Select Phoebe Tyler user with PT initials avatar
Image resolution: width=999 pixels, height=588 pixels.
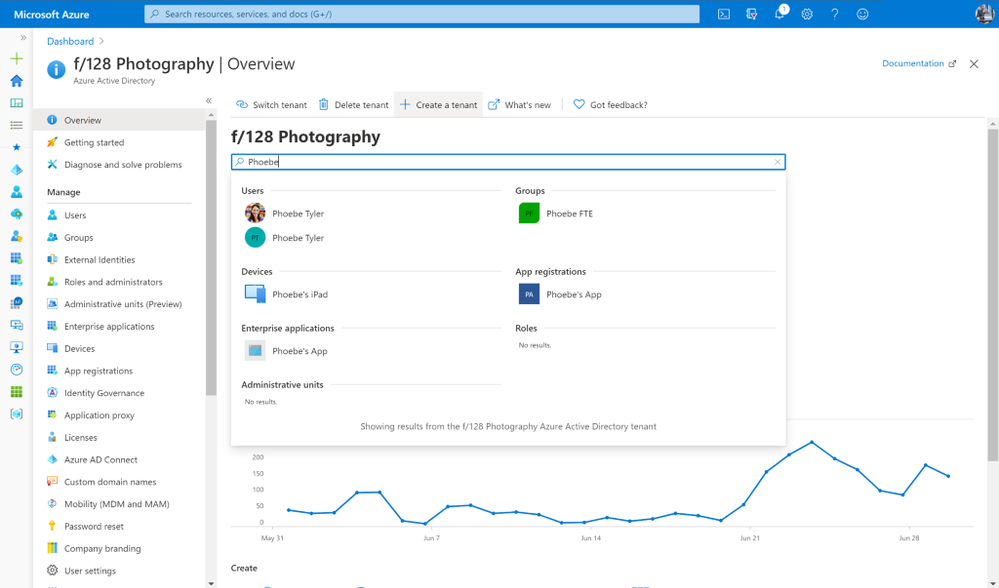point(285,238)
